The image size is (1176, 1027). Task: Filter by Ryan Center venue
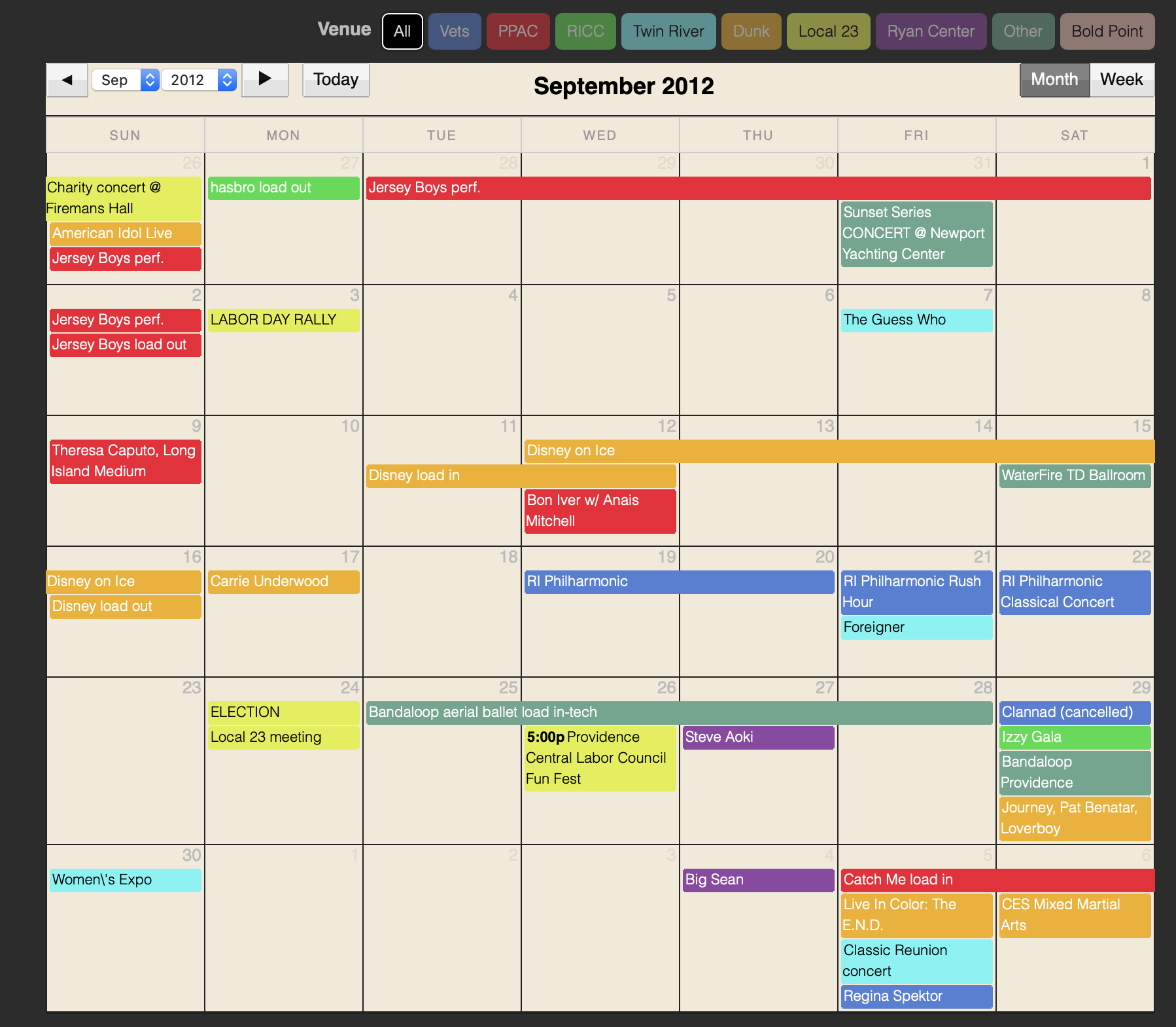[931, 31]
